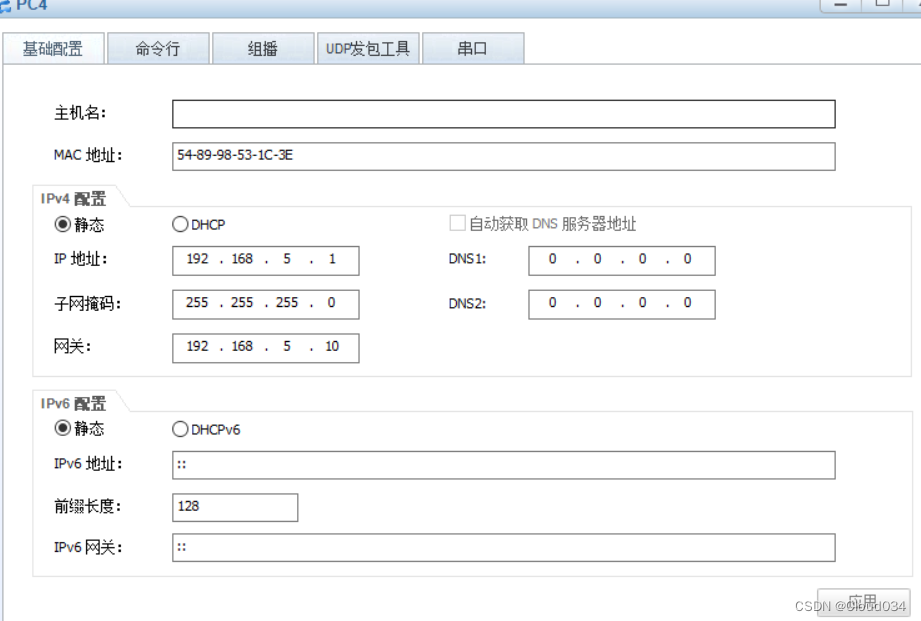
Task: Open the 串口 tab
Action: (473, 48)
